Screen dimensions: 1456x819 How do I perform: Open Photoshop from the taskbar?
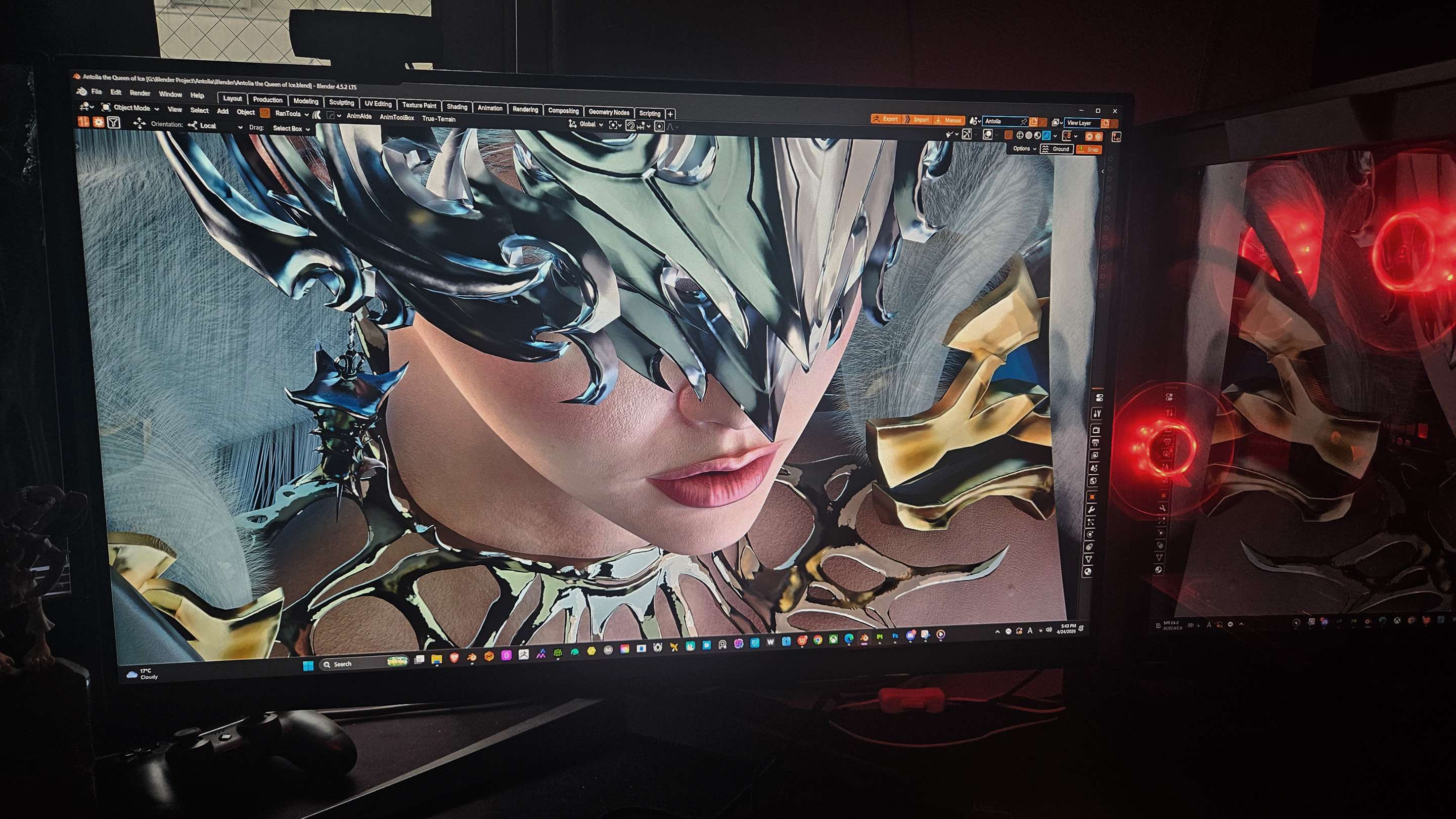tap(895, 636)
